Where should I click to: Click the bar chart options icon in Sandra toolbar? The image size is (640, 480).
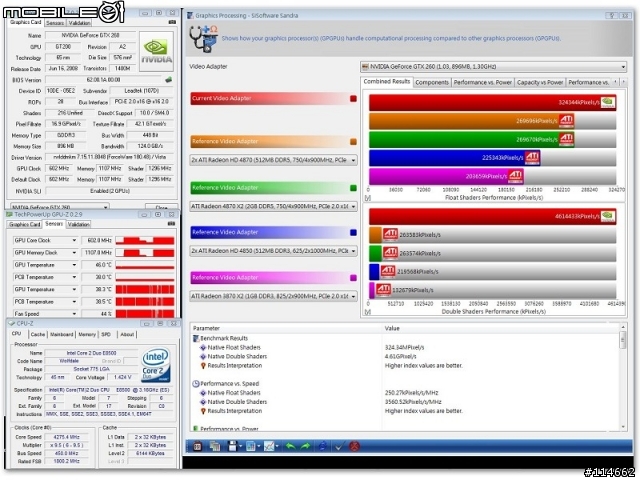coord(250,446)
